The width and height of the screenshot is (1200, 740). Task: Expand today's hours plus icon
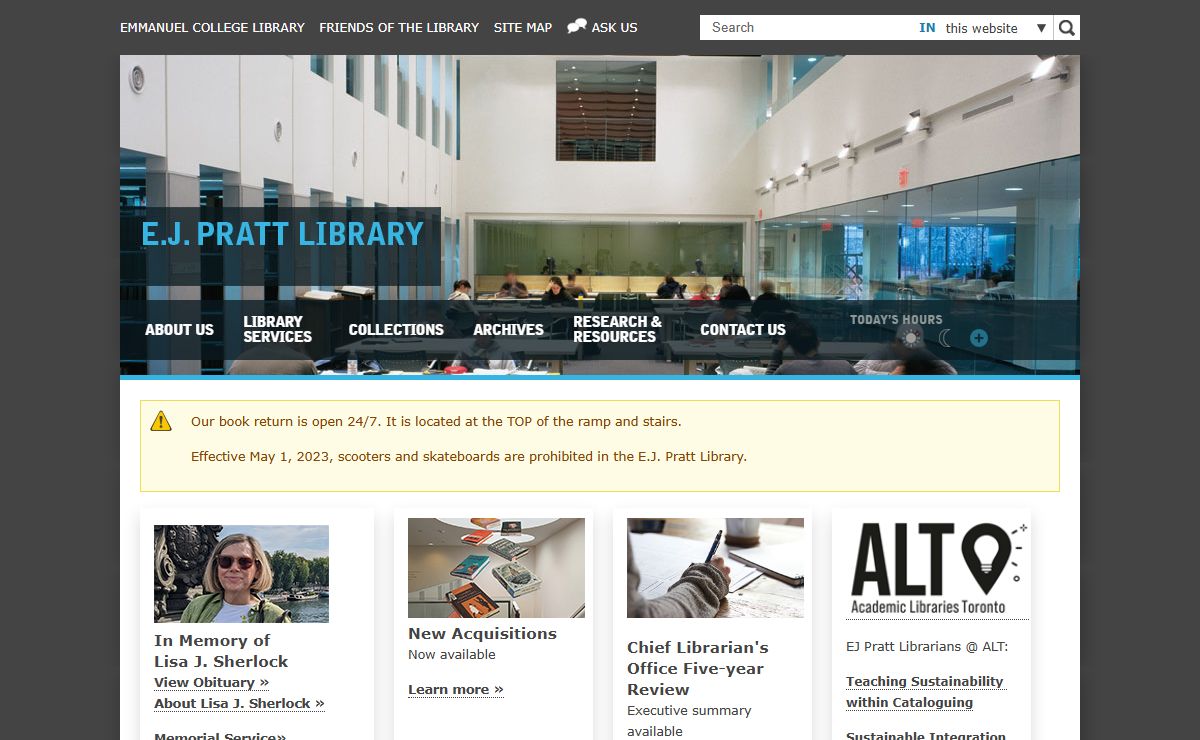(x=979, y=338)
